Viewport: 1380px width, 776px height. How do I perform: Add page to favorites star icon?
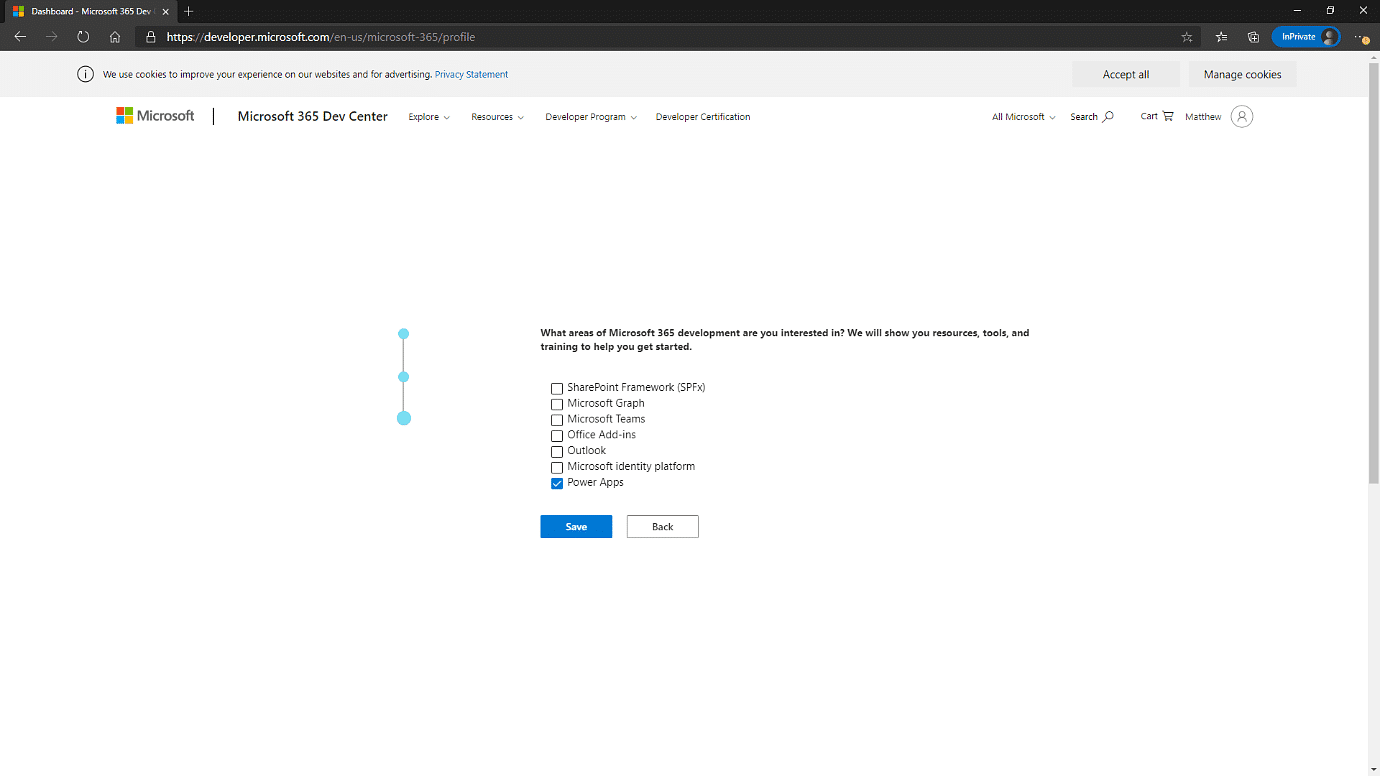[1187, 37]
